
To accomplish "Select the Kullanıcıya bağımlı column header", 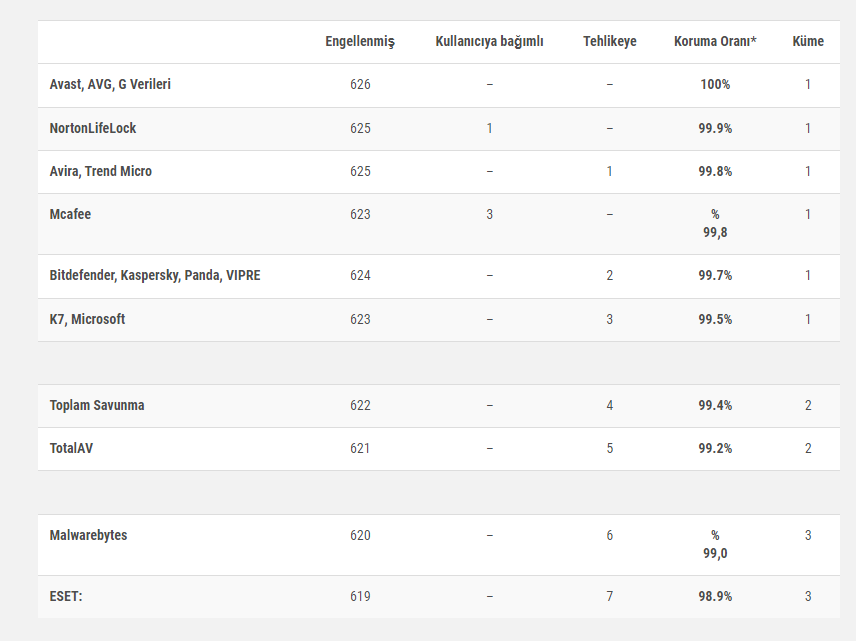I will click(489, 41).
